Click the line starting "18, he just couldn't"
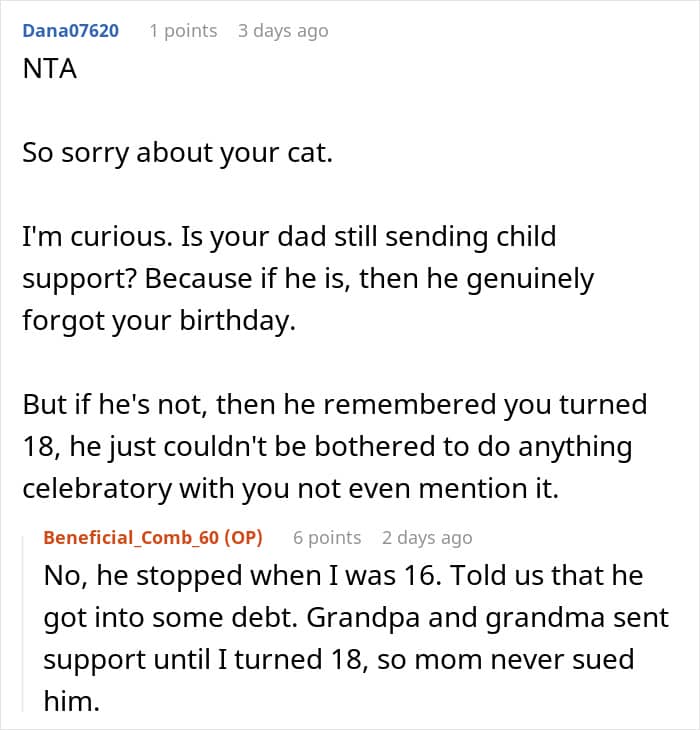The width and height of the screenshot is (700, 730). 328,446
